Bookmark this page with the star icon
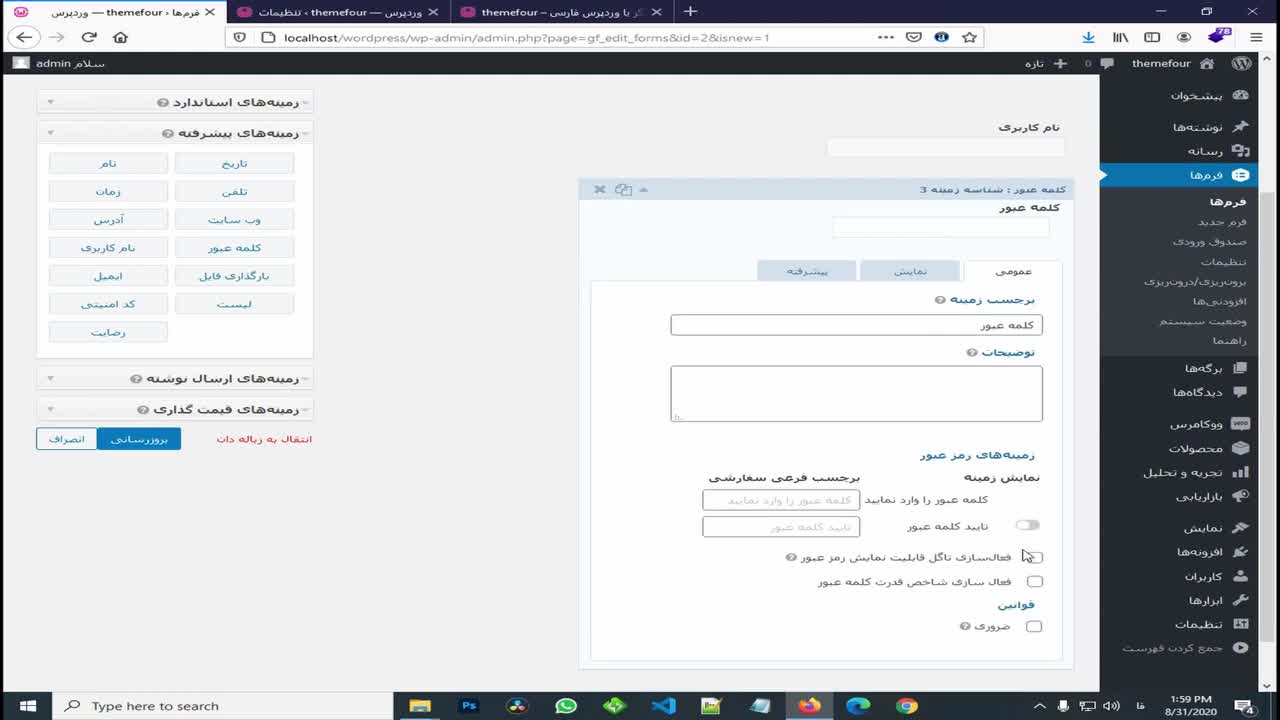Image resolution: width=1280 pixels, height=720 pixels. (x=969, y=37)
